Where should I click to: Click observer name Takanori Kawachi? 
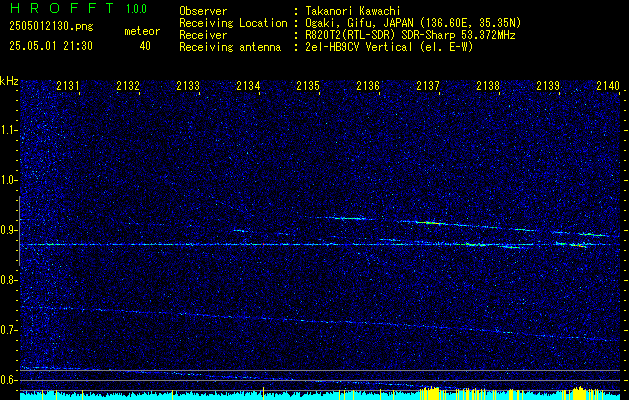click(354, 11)
